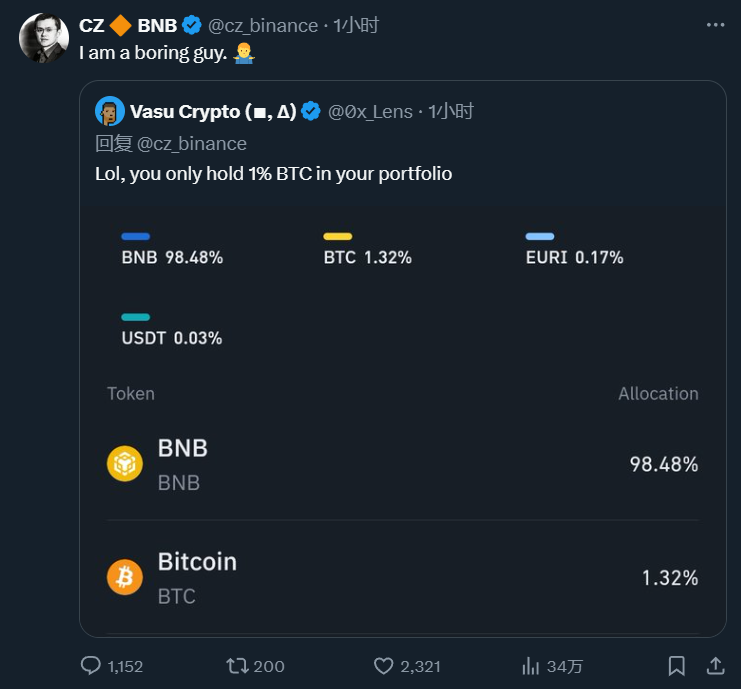The height and width of the screenshot is (689, 741).
Task: Click the reply comment icon
Action: pos(90,666)
